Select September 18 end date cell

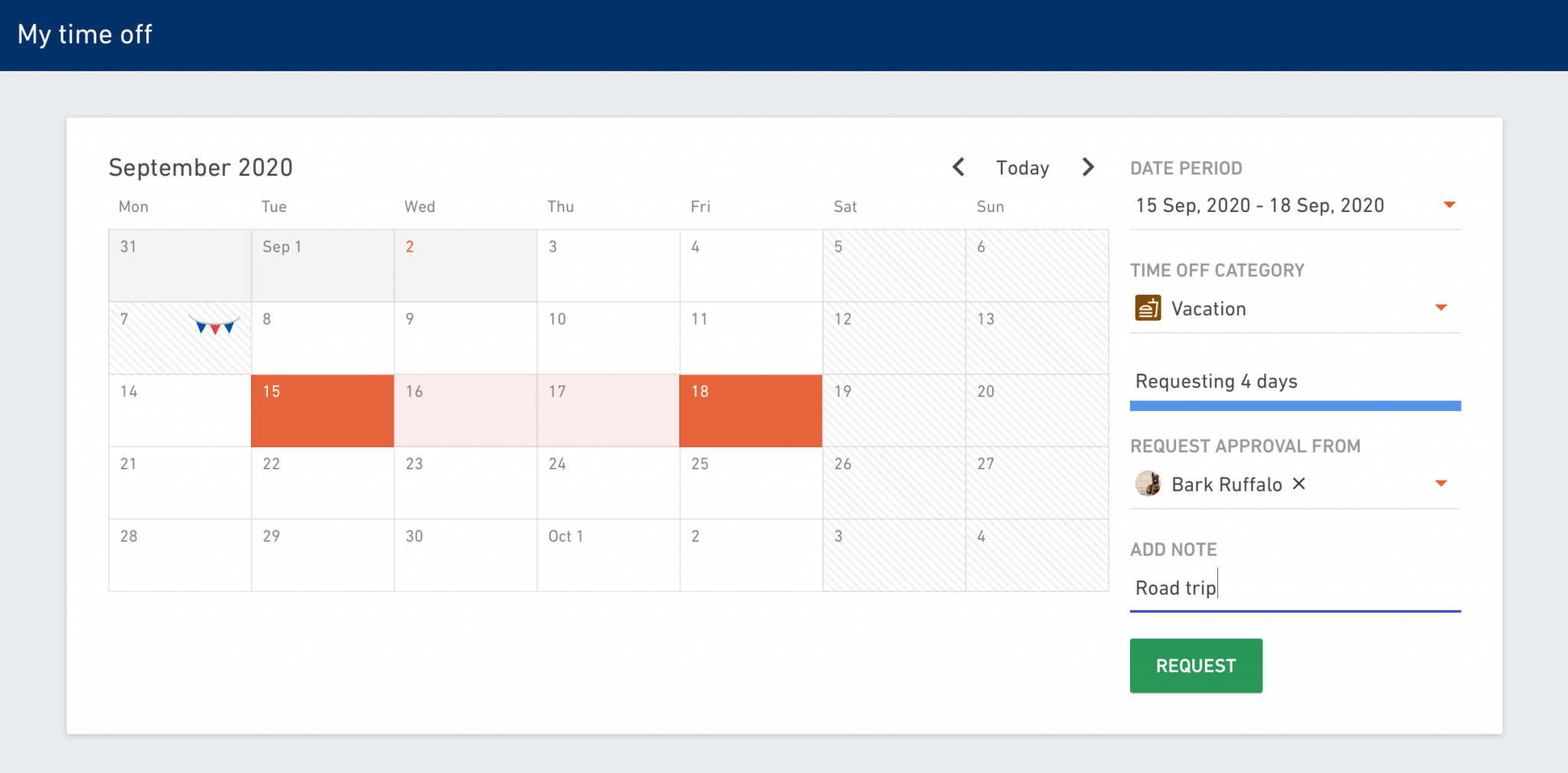[751, 411]
